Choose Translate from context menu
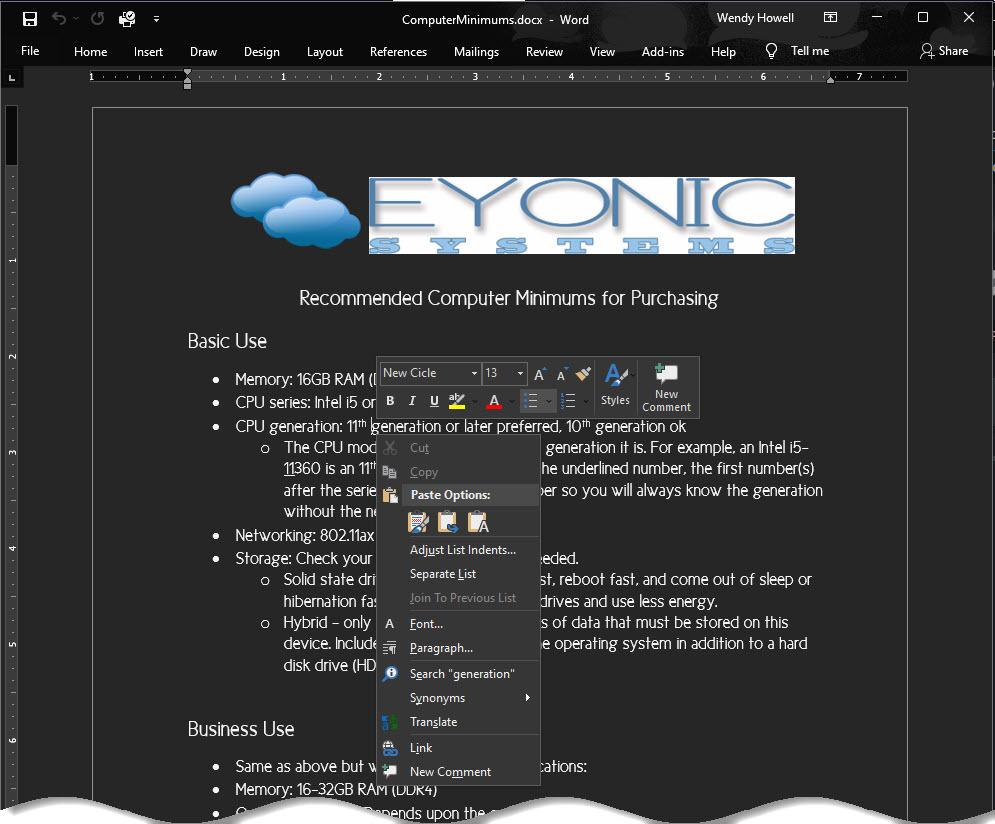 pyautogui.click(x=458, y=722)
